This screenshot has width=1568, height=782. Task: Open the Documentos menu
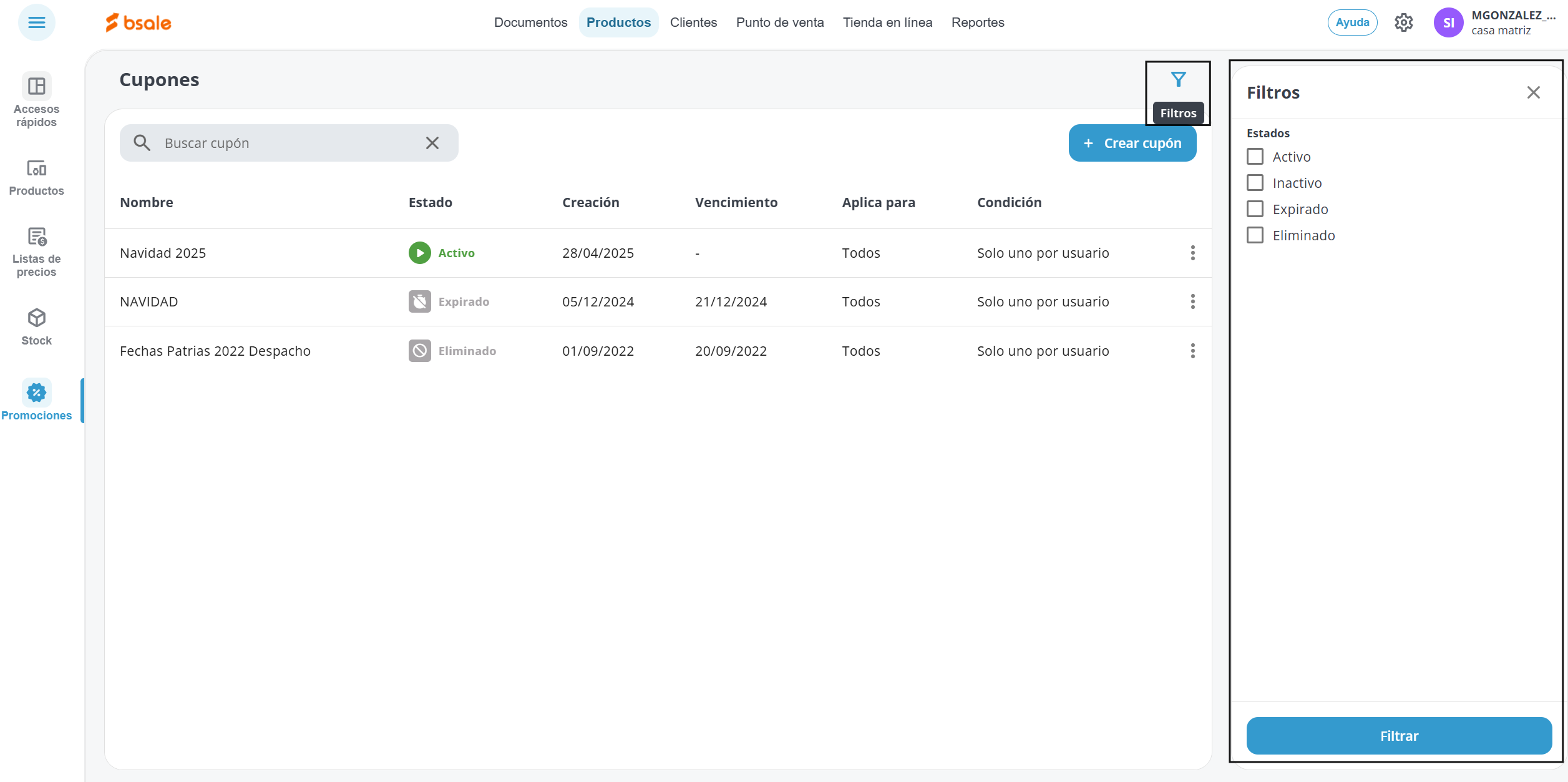(x=530, y=22)
